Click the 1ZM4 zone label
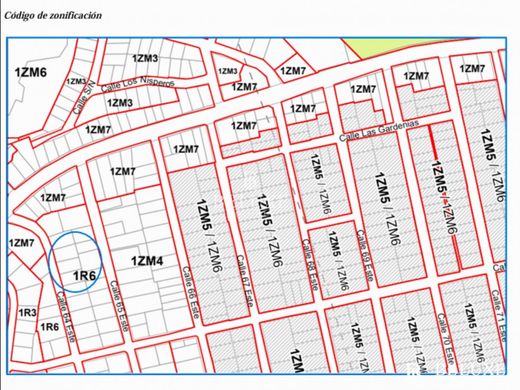This screenshot has width=520, height=390. (x=147, y=261)
